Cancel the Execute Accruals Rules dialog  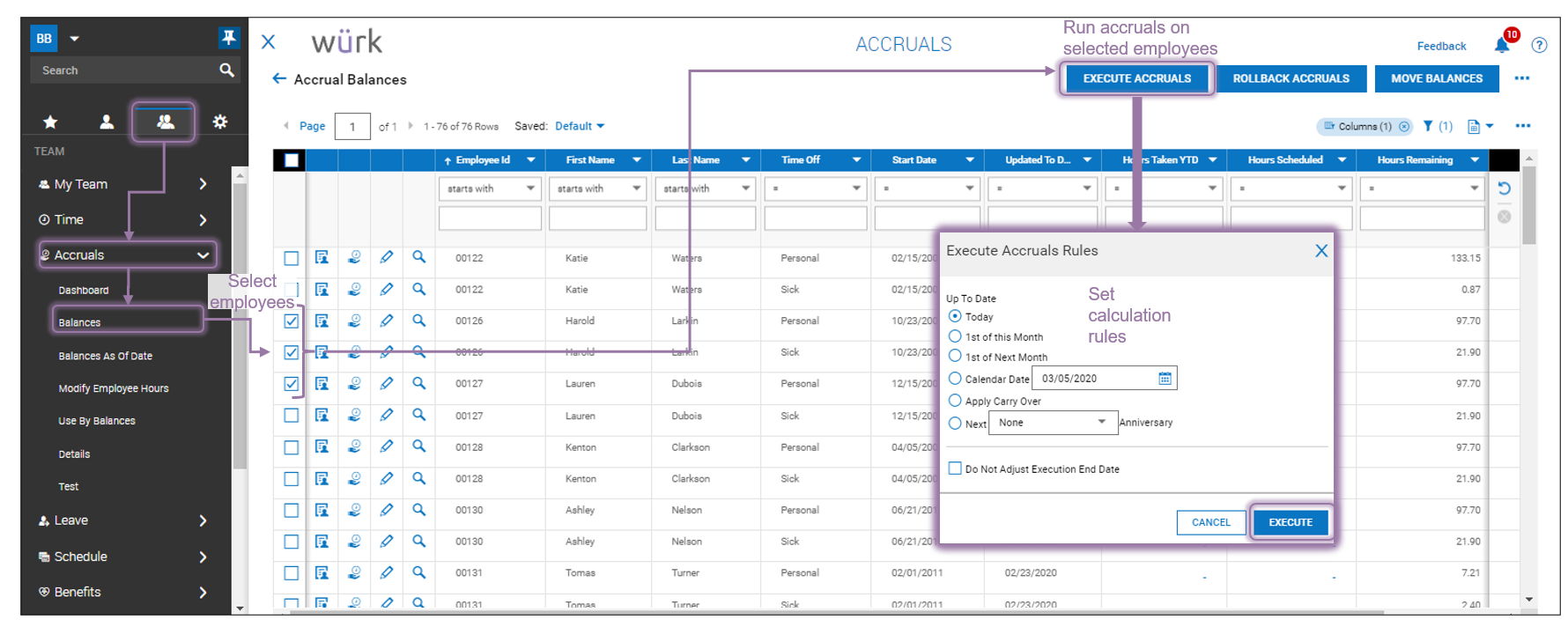1211,522
